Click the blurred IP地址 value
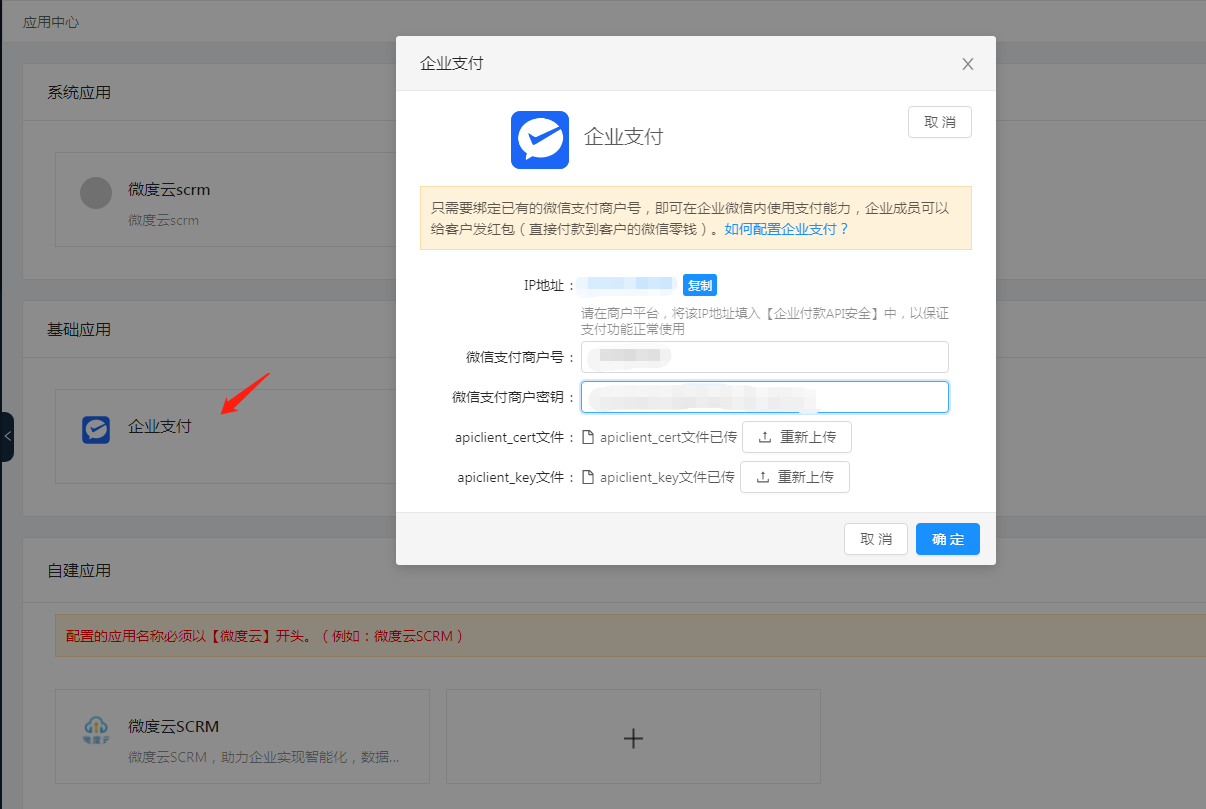 point(629,285)
